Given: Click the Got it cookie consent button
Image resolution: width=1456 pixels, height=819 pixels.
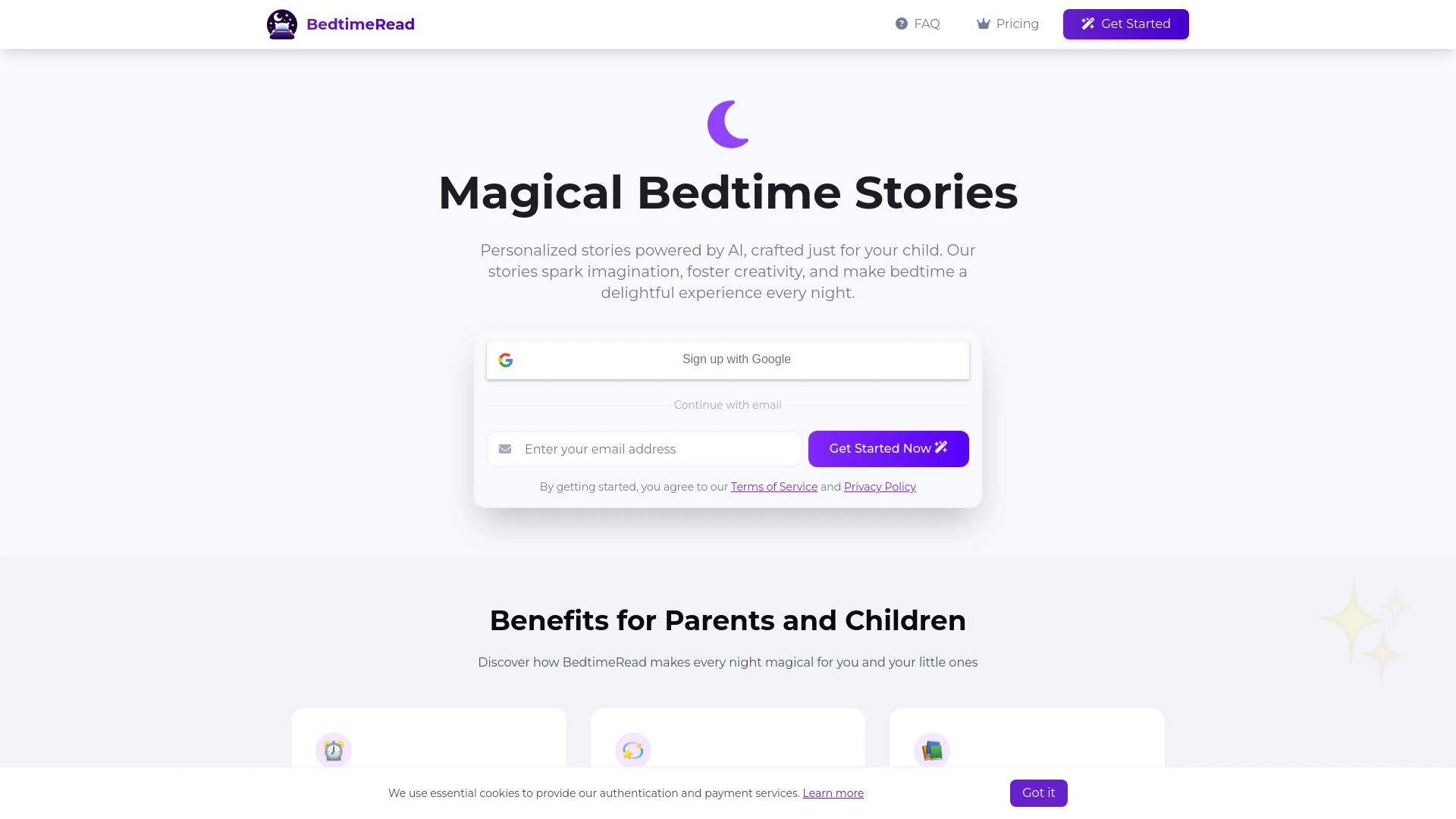Looking at the screenshot, I should click(1039, 793).
